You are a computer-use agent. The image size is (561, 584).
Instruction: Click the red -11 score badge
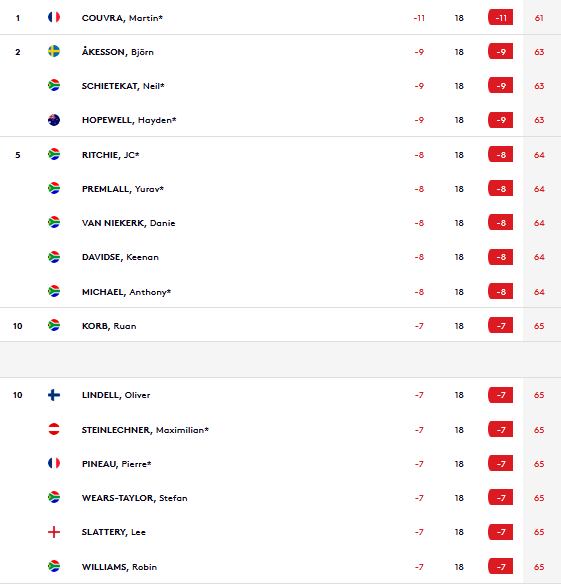pyautogui.click(x=500, y=18)
